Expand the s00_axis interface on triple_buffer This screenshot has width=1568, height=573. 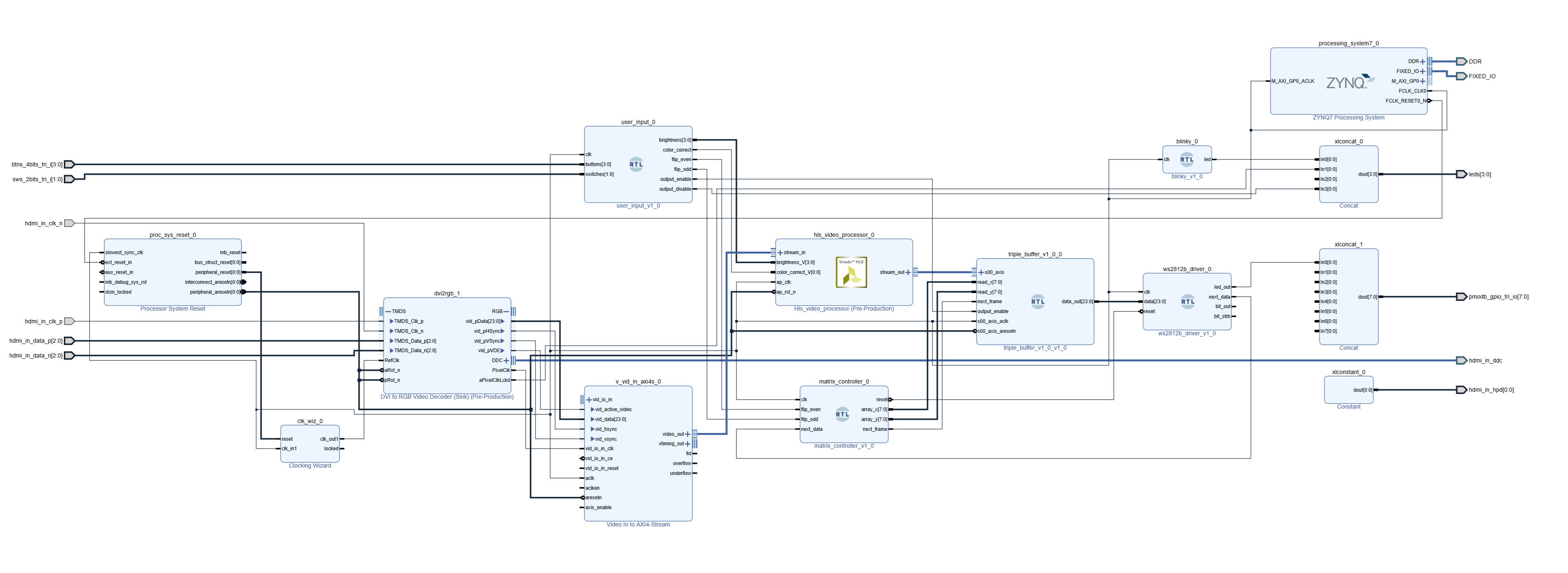coord(981,272)
